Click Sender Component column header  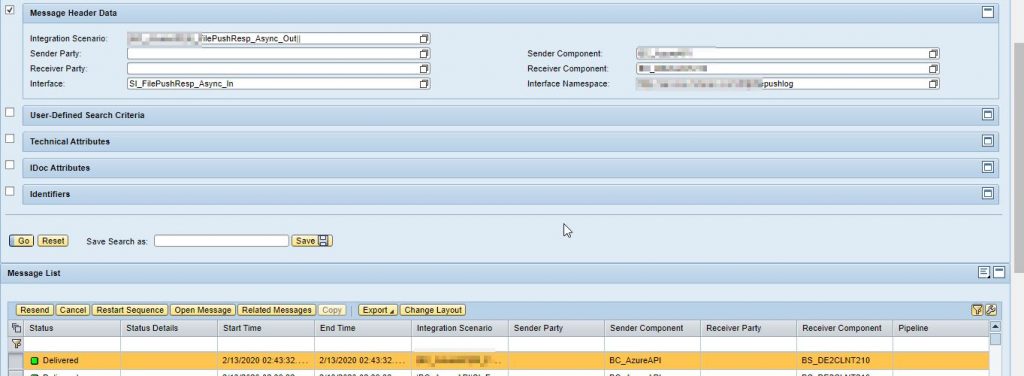click(x=652, y=328)
